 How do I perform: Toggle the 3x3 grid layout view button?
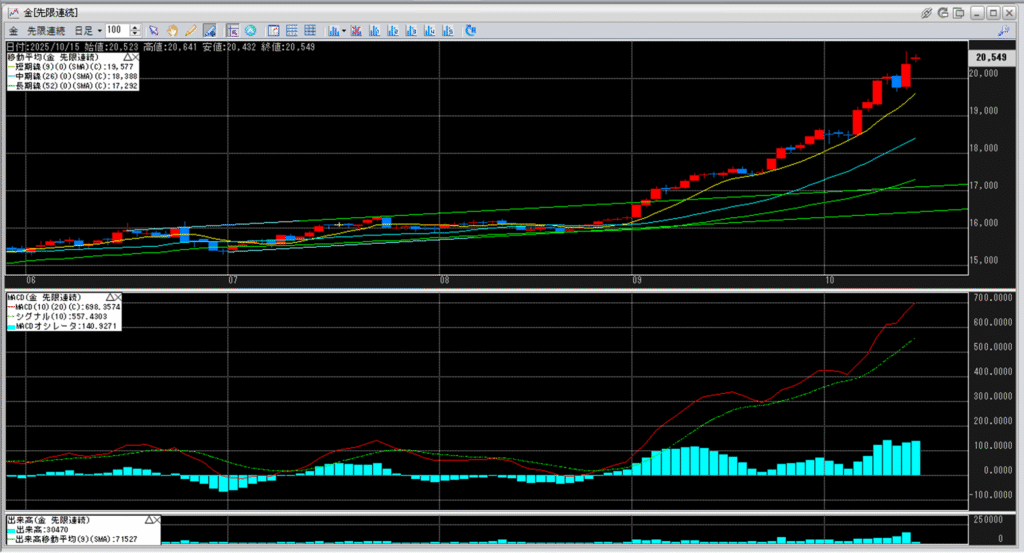(310, 30)
